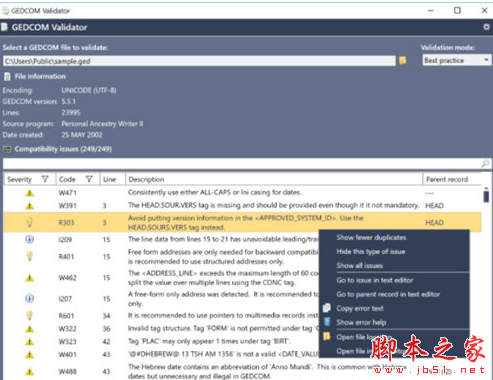This screenshot has height=380, width=493.
Task: Click the GEDCOM file path field
Action: (199, 61)
